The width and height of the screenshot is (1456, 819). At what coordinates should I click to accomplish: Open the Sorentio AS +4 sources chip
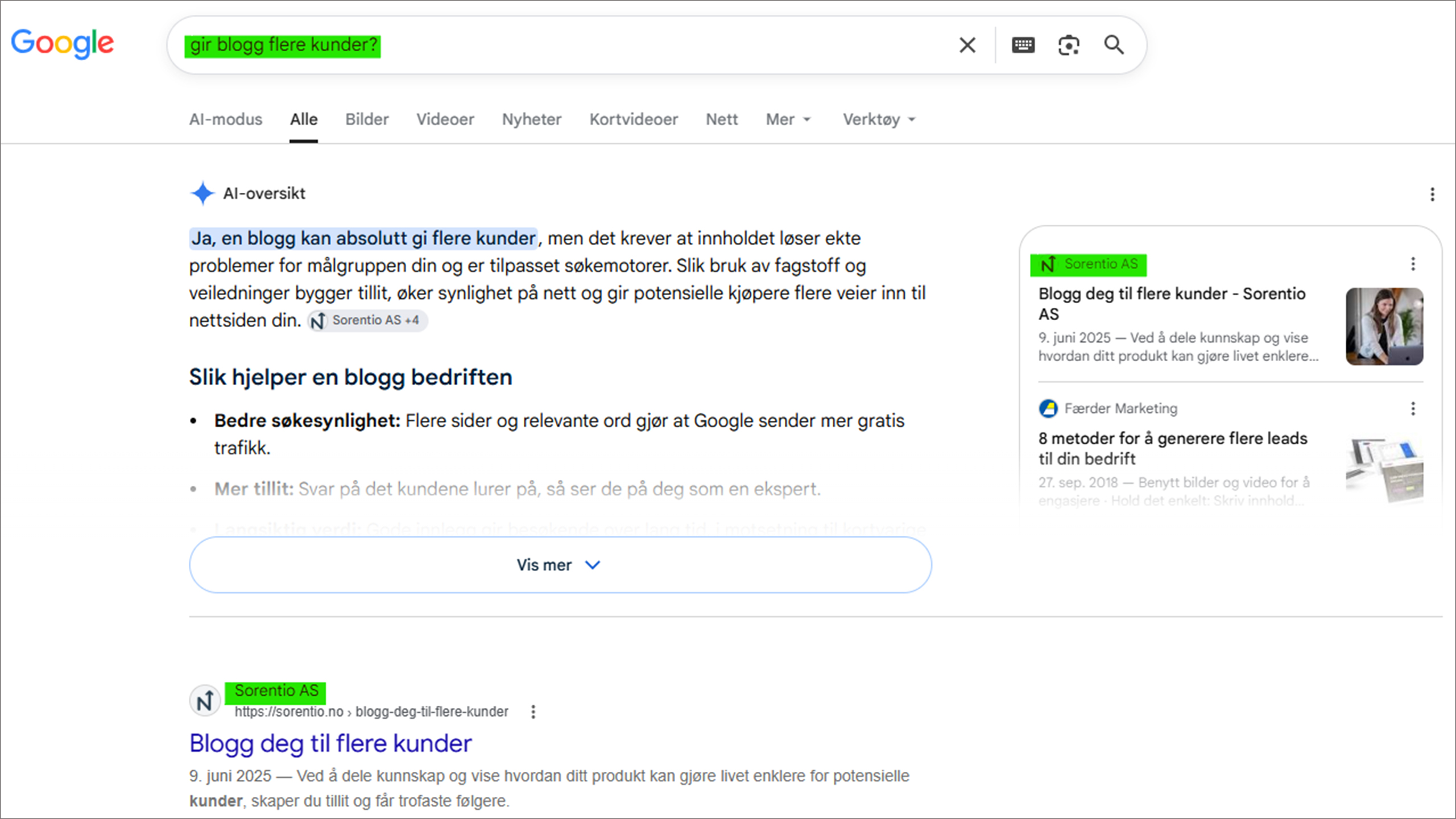(x=367, y=320)
